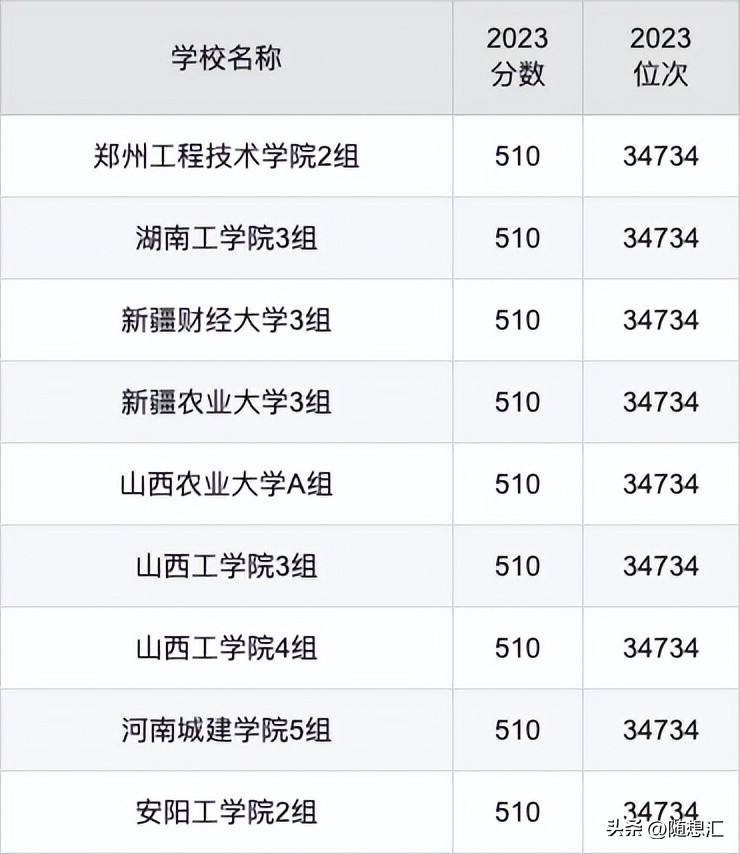740x854 pixels.
Task: Click the 山西工学院3组 school name
Action: (226, 566)
